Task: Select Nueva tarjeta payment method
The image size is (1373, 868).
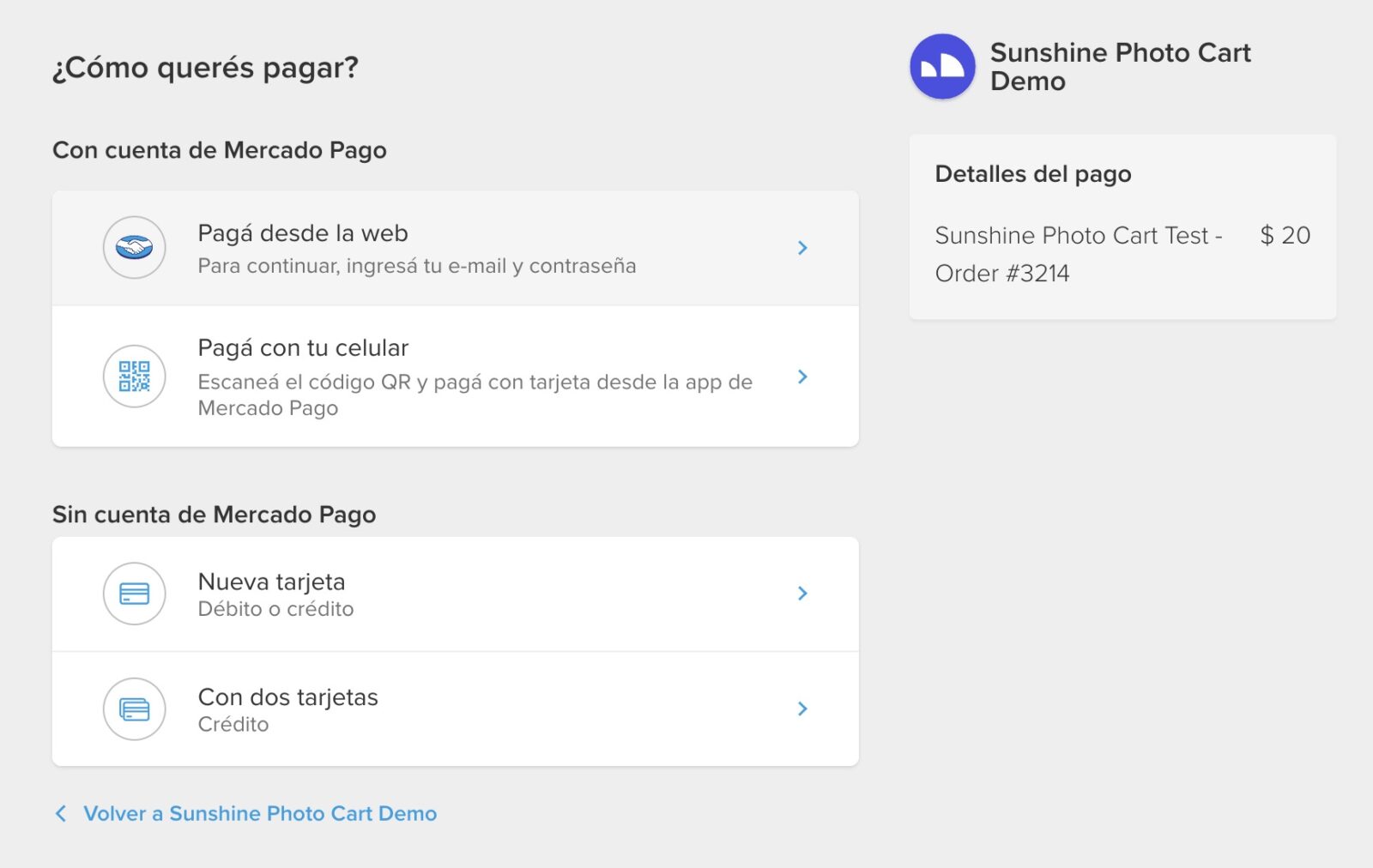Action: pyautogui.click(x=456, y=594)
